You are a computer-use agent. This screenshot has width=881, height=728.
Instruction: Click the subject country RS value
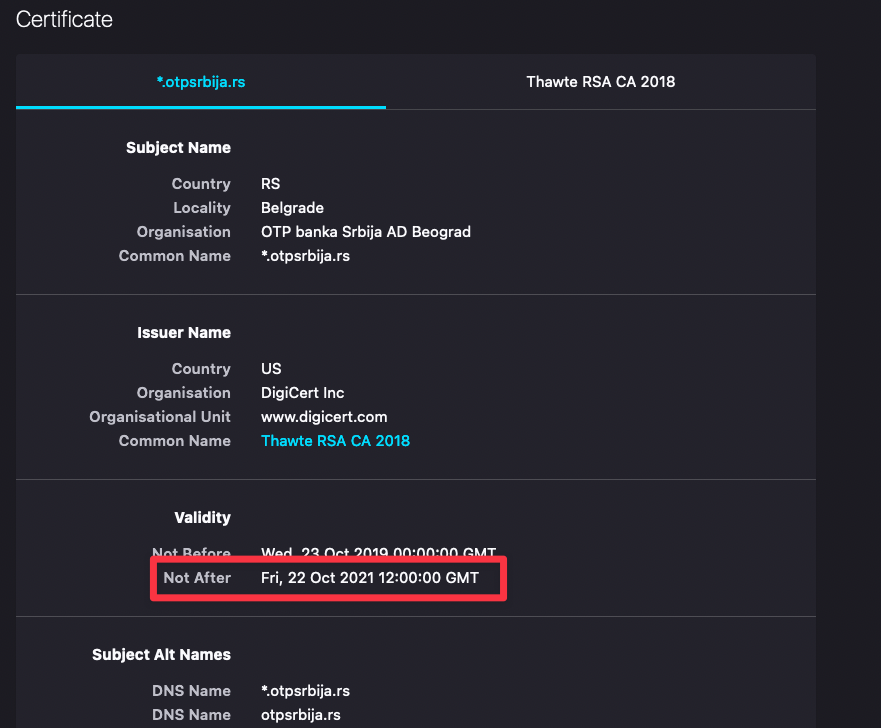coord(270,184)
